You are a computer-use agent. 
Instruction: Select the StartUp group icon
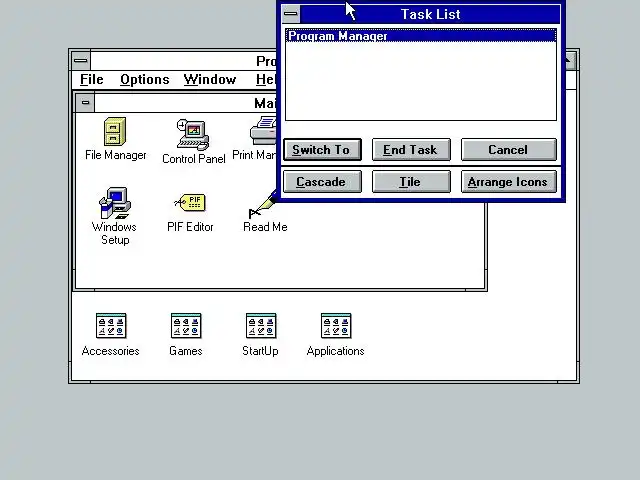point(261,326)
